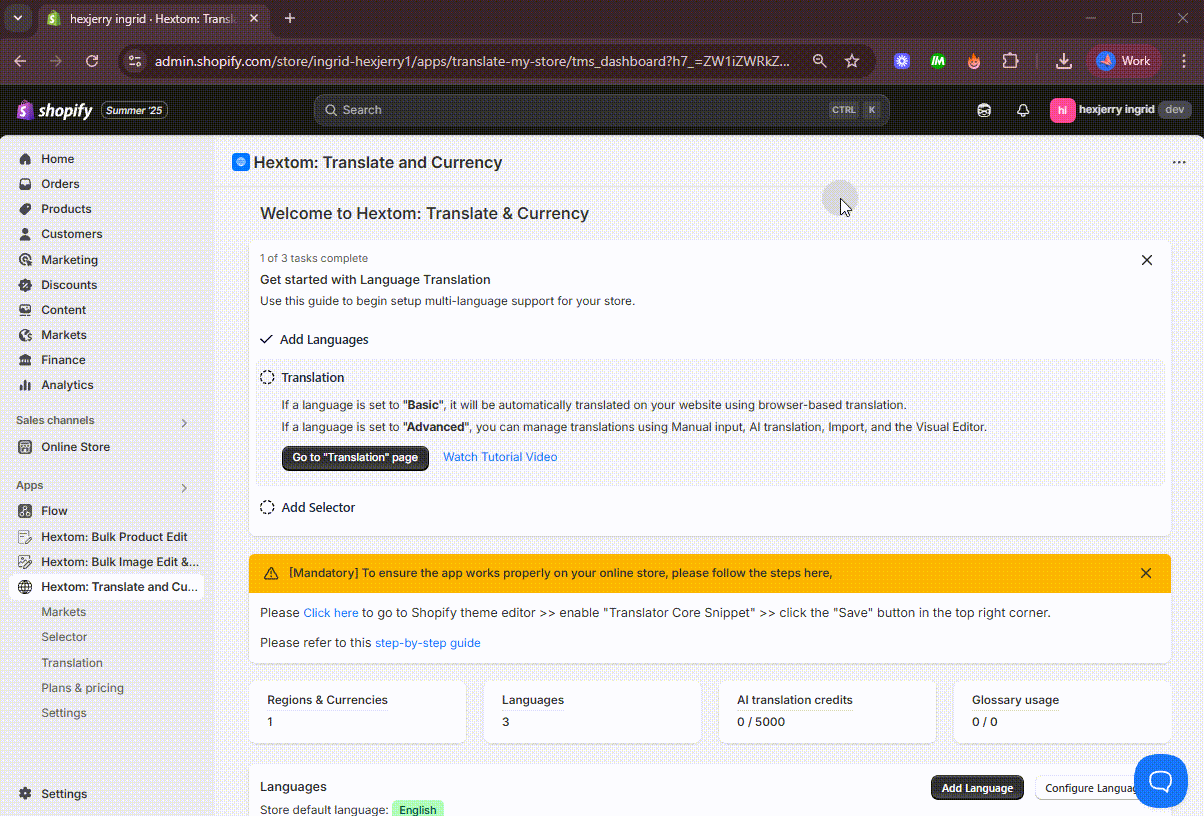Open a new browser tab
Screen dimensions: 1204x816
(x=290, y=18)
